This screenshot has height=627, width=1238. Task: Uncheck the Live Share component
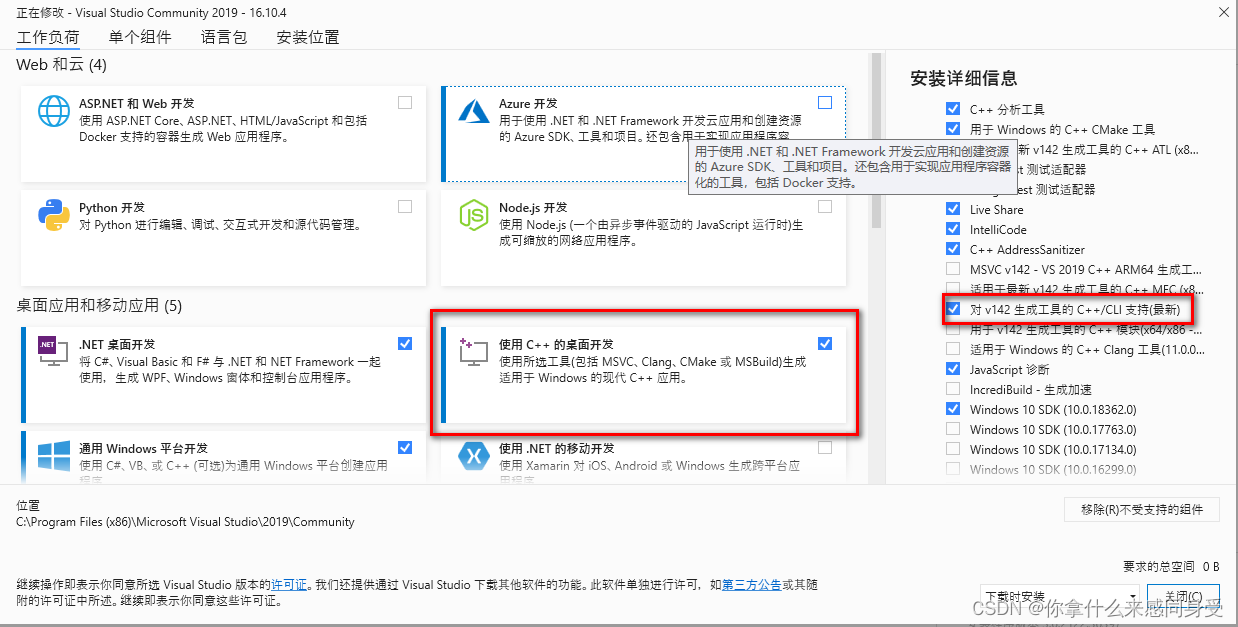point(953,209)
